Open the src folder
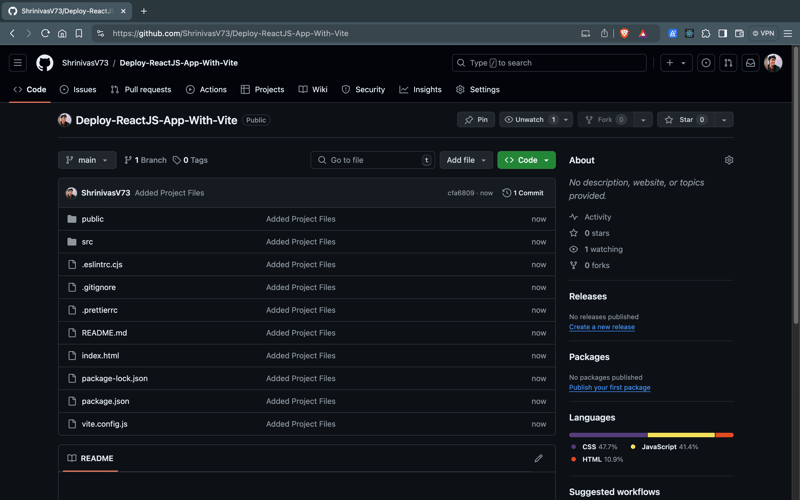This screenshot has height=500, width=800. click(87, 242)
